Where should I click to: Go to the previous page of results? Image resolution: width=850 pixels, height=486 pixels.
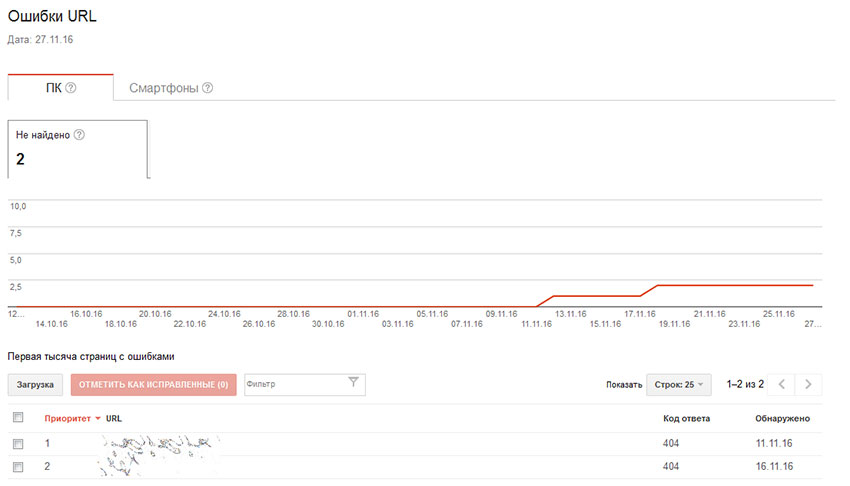click(x=782, y=384)
